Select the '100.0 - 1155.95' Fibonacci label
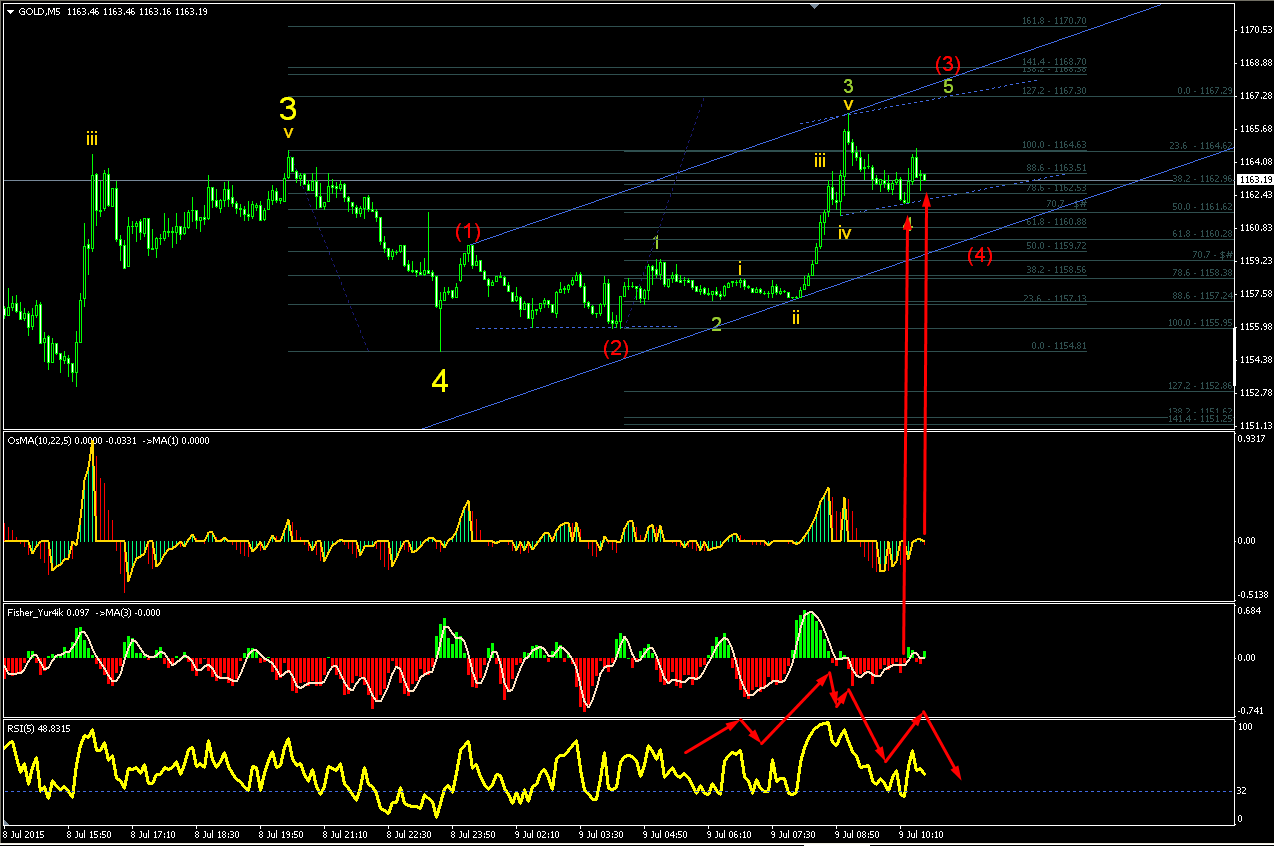This screenshot has height=846, width=1274. [x=1201, y=323]
